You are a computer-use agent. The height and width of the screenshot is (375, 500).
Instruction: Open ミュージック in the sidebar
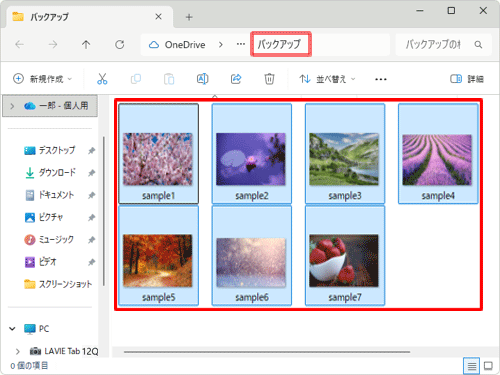click(x=49, y=240)
